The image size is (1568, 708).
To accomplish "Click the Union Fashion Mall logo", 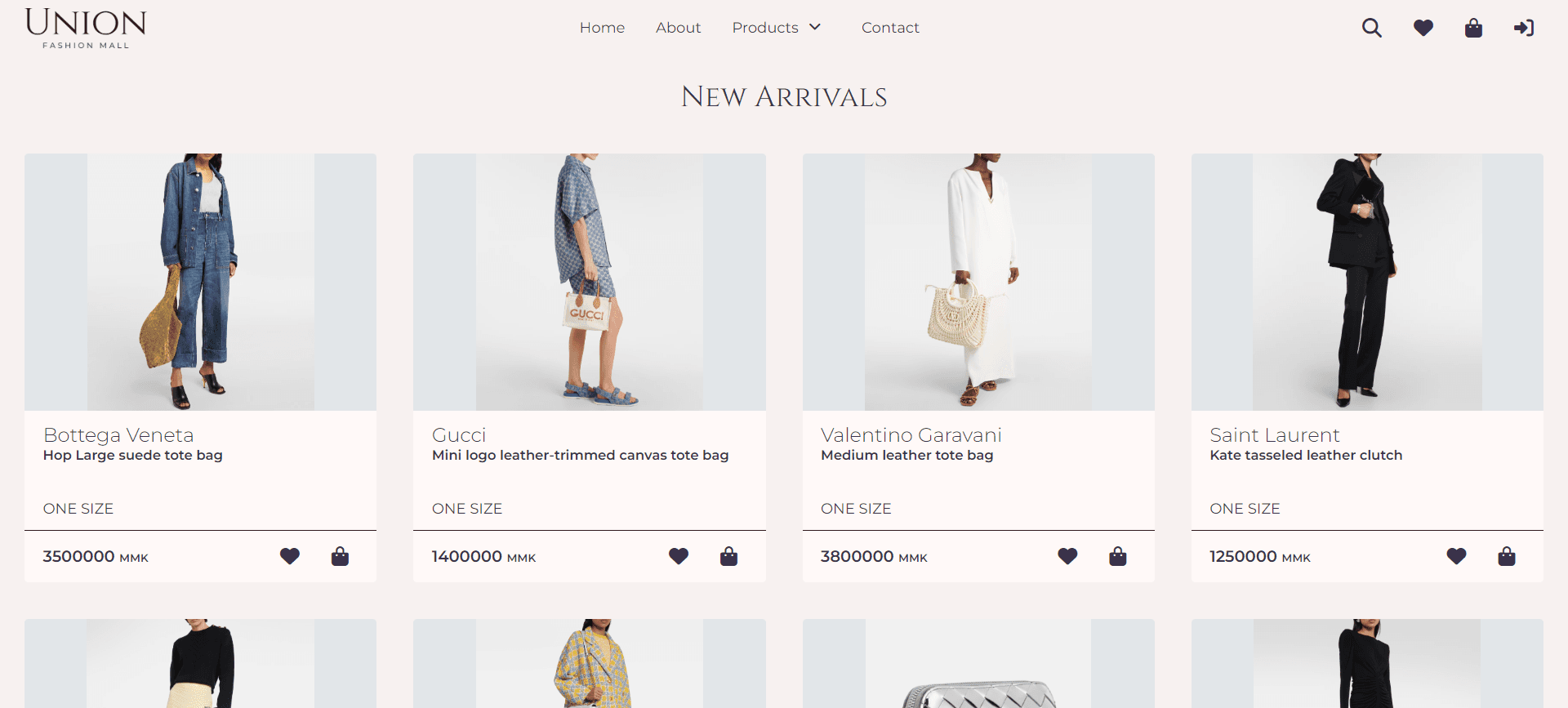I will [x=86, y=29].
